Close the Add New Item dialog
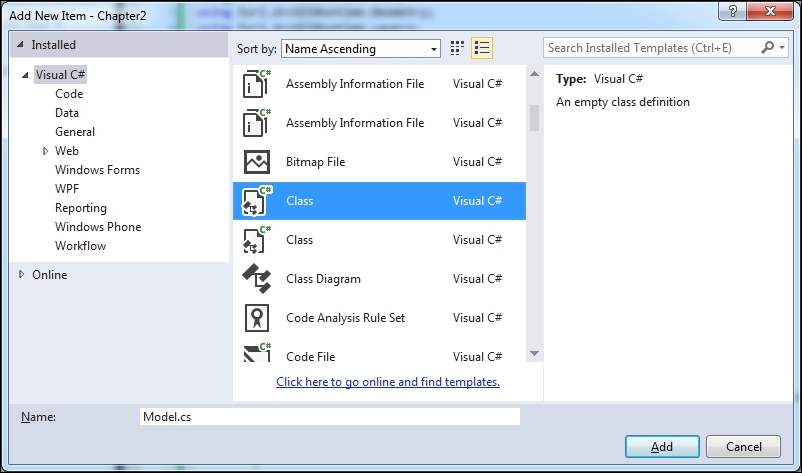This screenshot has width=802, height=473. [770, 11]
